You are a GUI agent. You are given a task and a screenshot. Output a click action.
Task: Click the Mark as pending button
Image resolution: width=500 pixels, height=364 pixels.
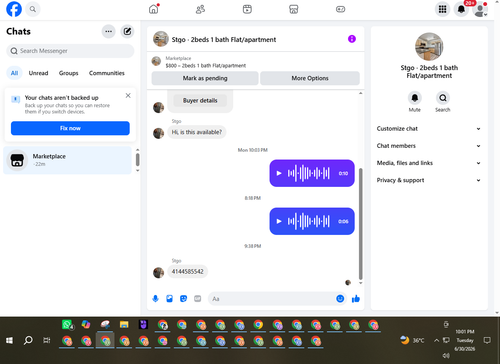coord(205,78)
